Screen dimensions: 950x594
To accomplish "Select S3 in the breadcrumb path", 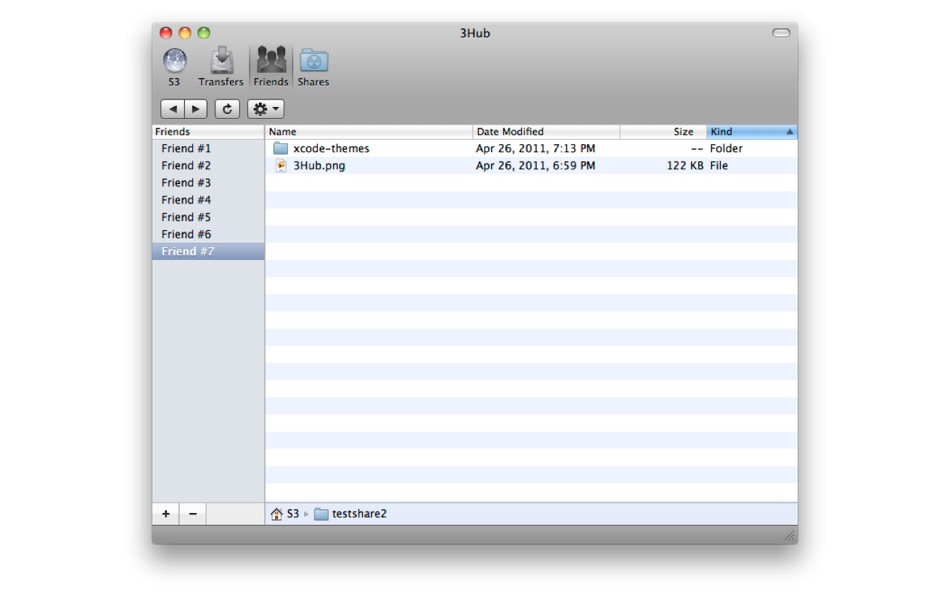I will click(293, 514).
